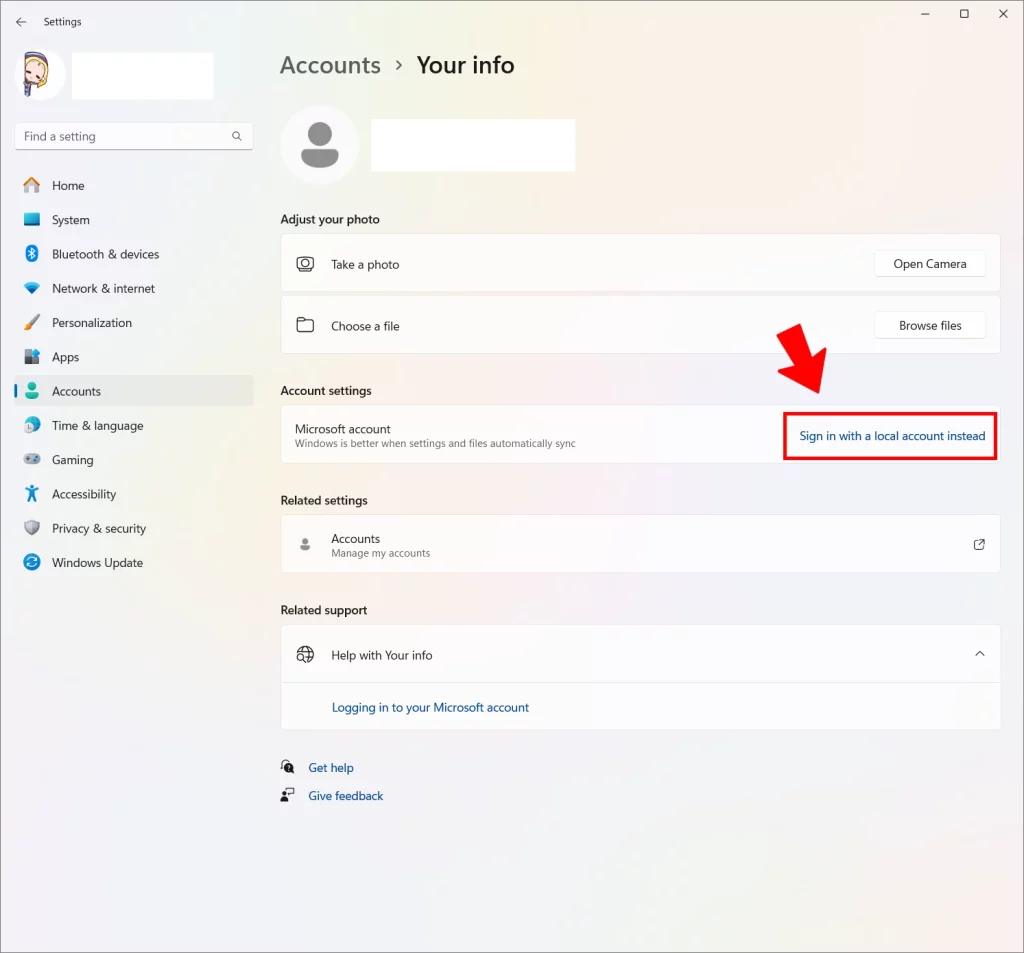Click the Open Camera button
1024x953 pixels.
929,264
